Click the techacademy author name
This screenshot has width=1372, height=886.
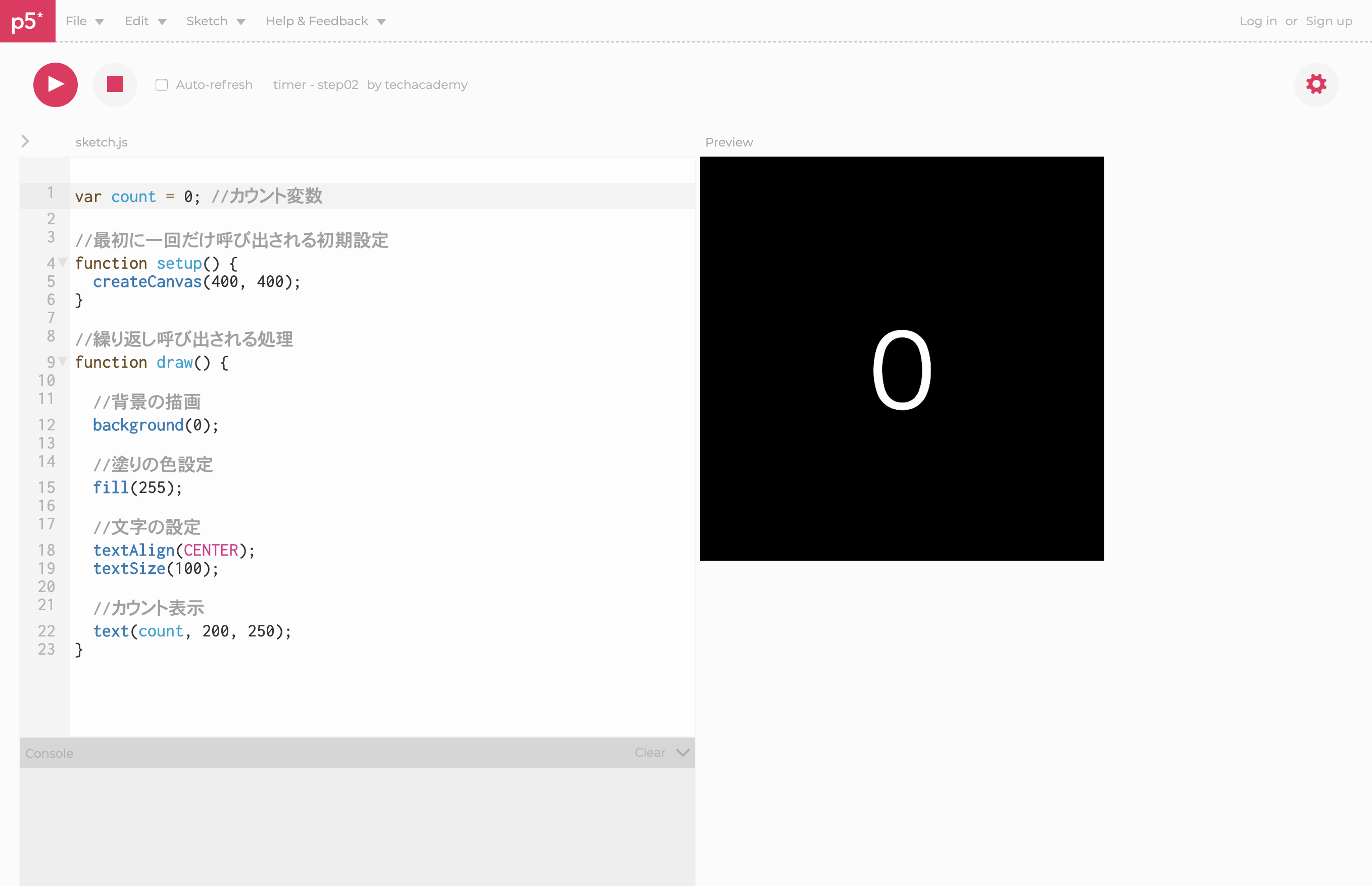tap(426, 85)
